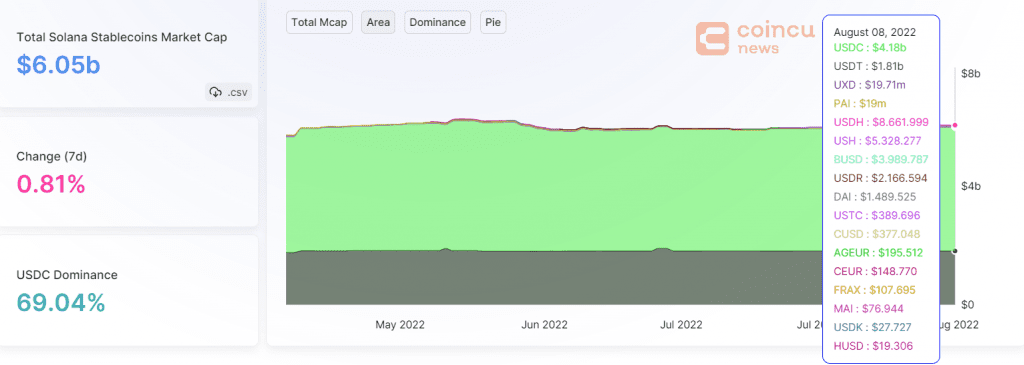Click the UXD : $19.71m tooltip row

[870, 84]
